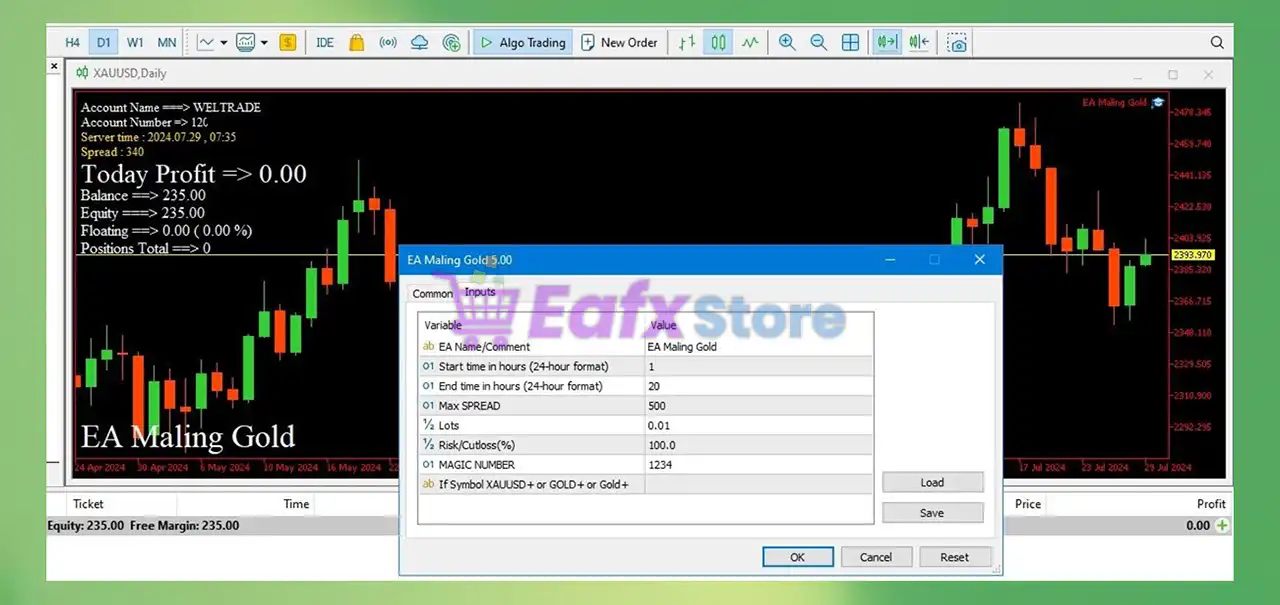Toggle Algo Trading on
The width and height of the screenshot is (1280, 605).
pyautogui.click(x=522, y=43)
